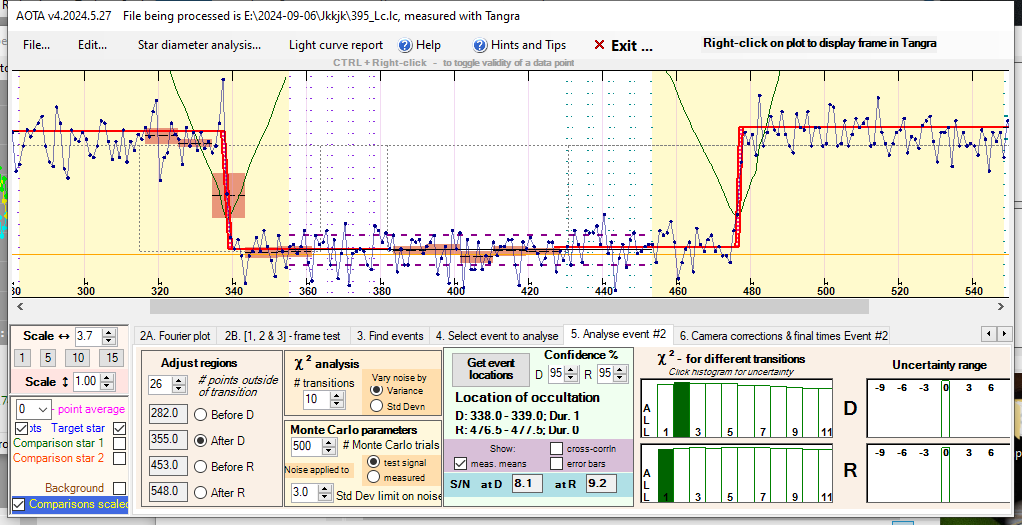Select the Before R radio button
The width and height of the screenshot is (1022, 525).
click(201, 467)
